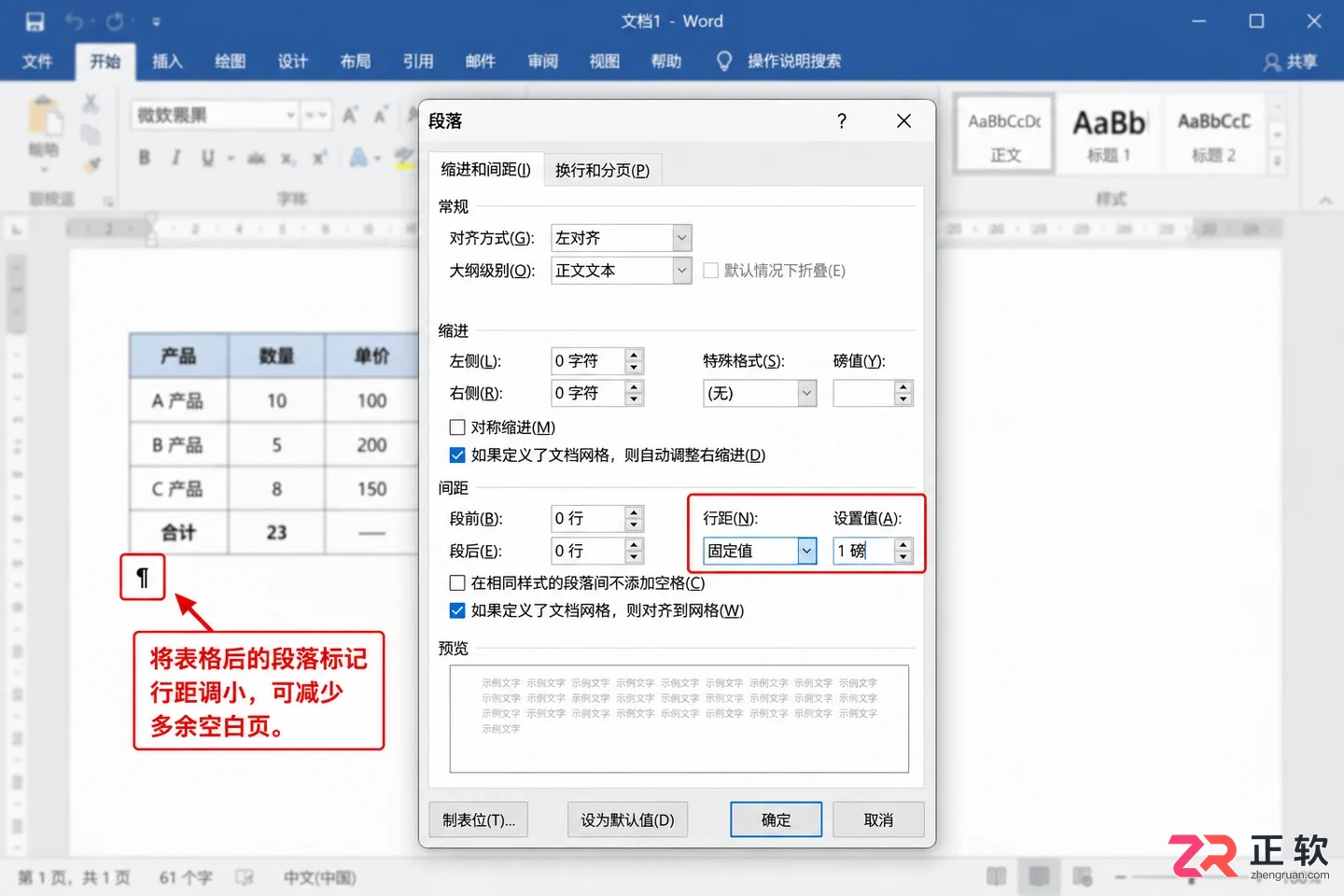Increase the Left indent (L) value
Viewport: 1344px width, 896px height.
[x=634, y=356]
